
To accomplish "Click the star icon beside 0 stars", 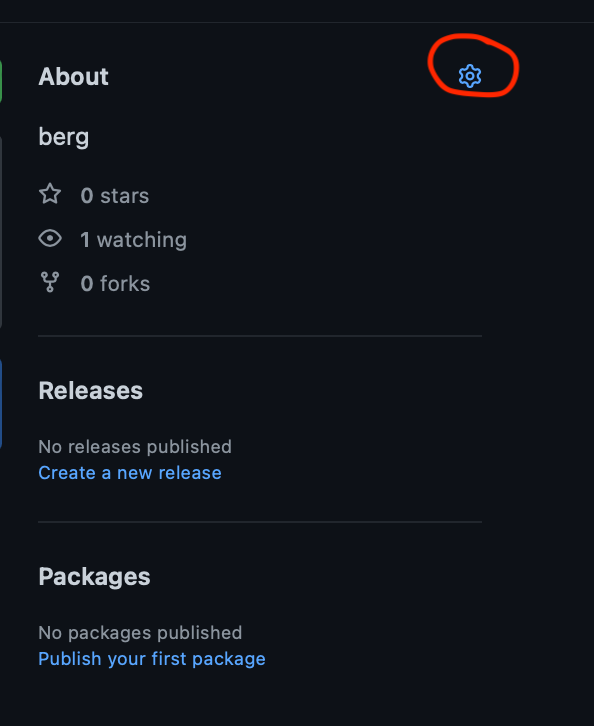I will pyautogui.click(x=50, y=194).
